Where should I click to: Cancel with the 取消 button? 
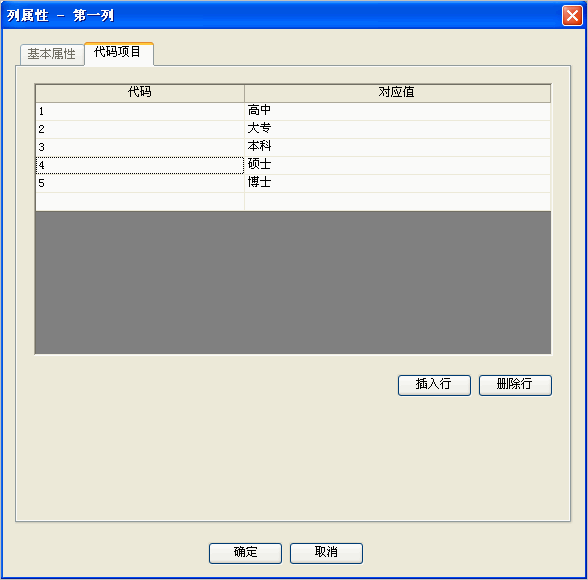coord(326,553)
